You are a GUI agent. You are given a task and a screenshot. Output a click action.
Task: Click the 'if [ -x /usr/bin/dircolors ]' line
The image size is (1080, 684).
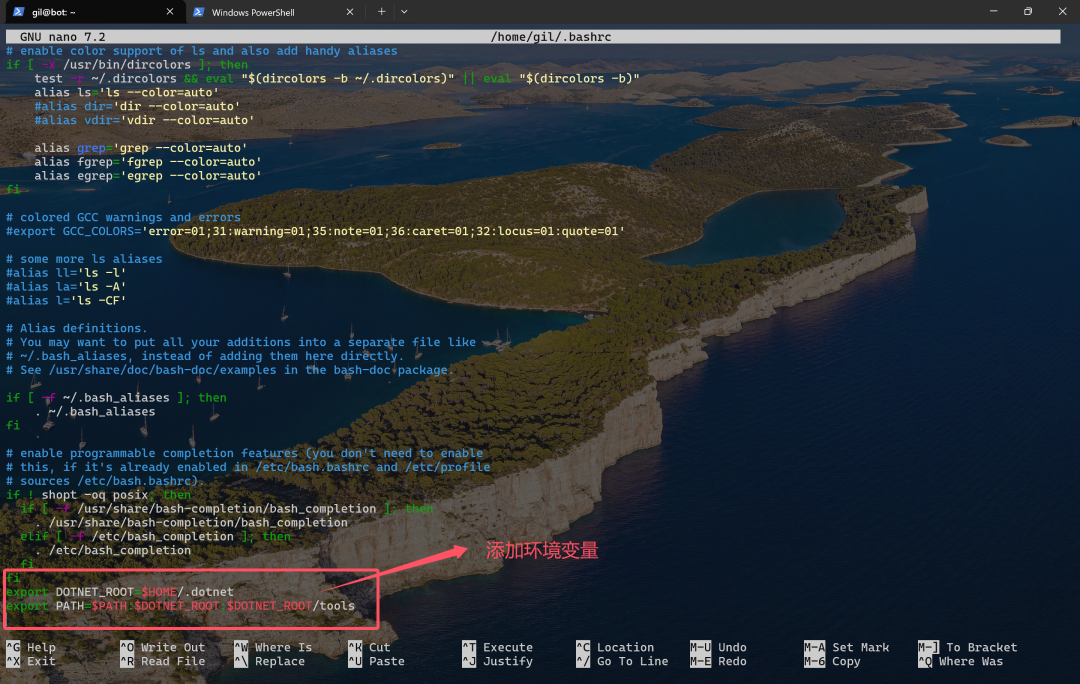pos(127,65)
